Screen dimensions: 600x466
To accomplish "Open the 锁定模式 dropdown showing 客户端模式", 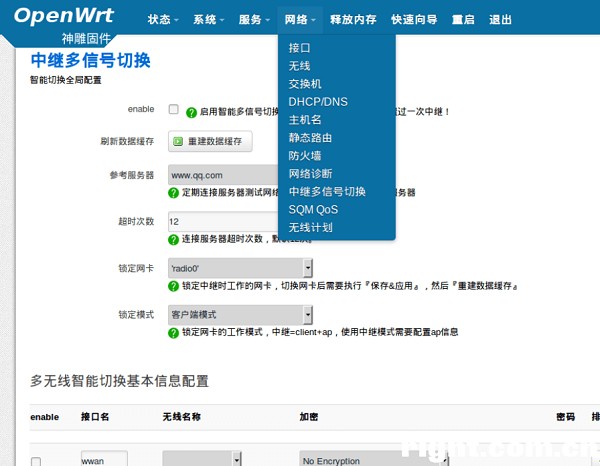I will click(x=240, y=315).
